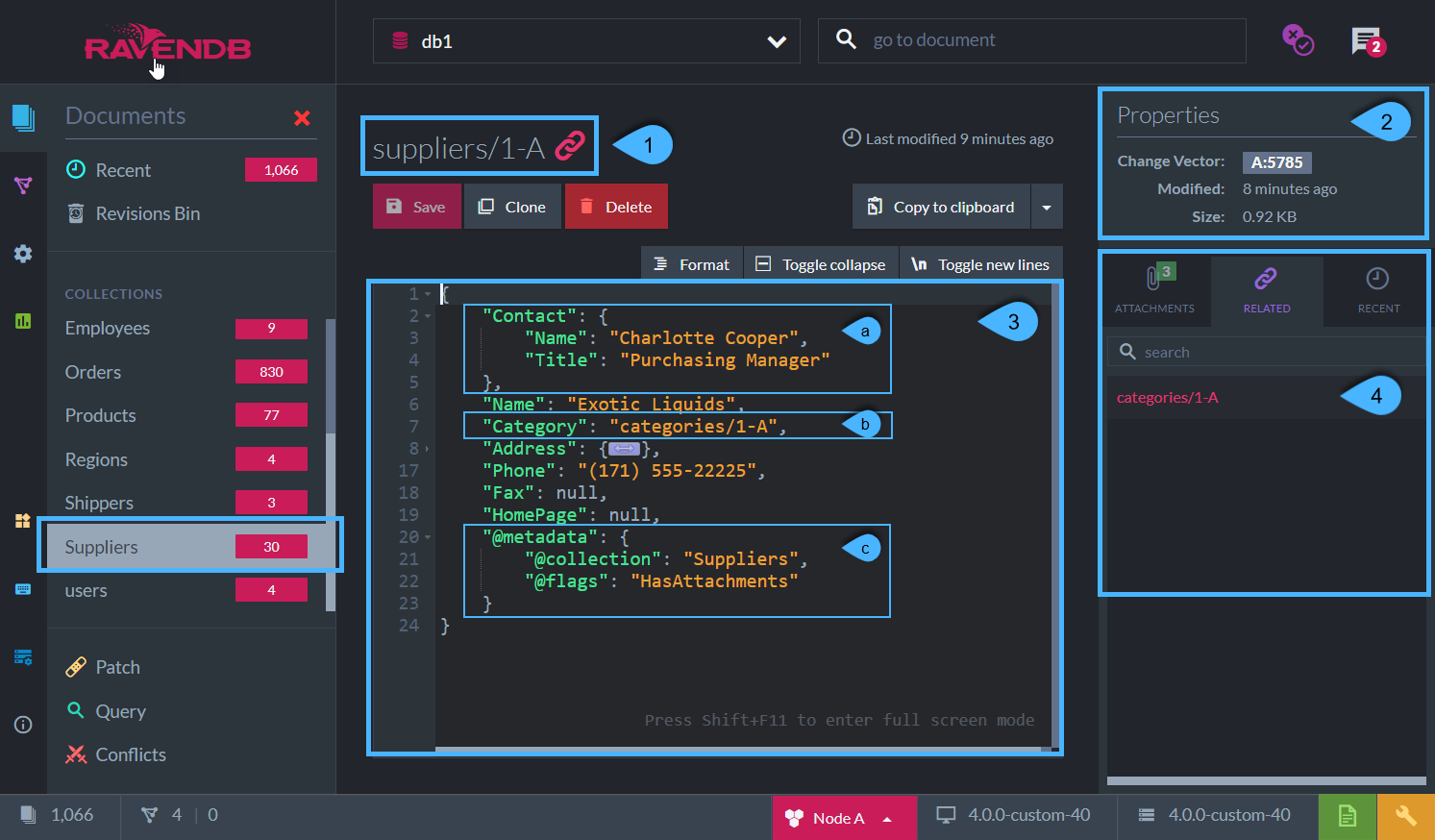Viewport: 1435px width, 840px height.
Task: Collapse the @metadata fold arrow
Action: 428,537
